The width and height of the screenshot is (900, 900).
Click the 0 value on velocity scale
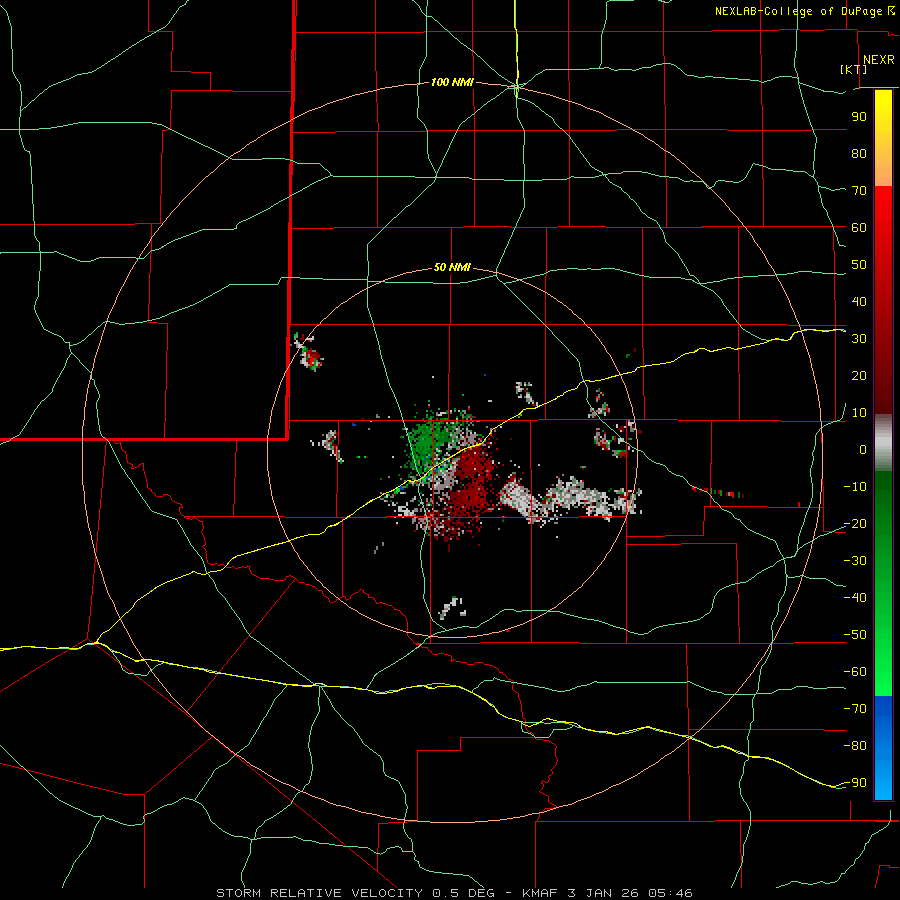point(863,449)
